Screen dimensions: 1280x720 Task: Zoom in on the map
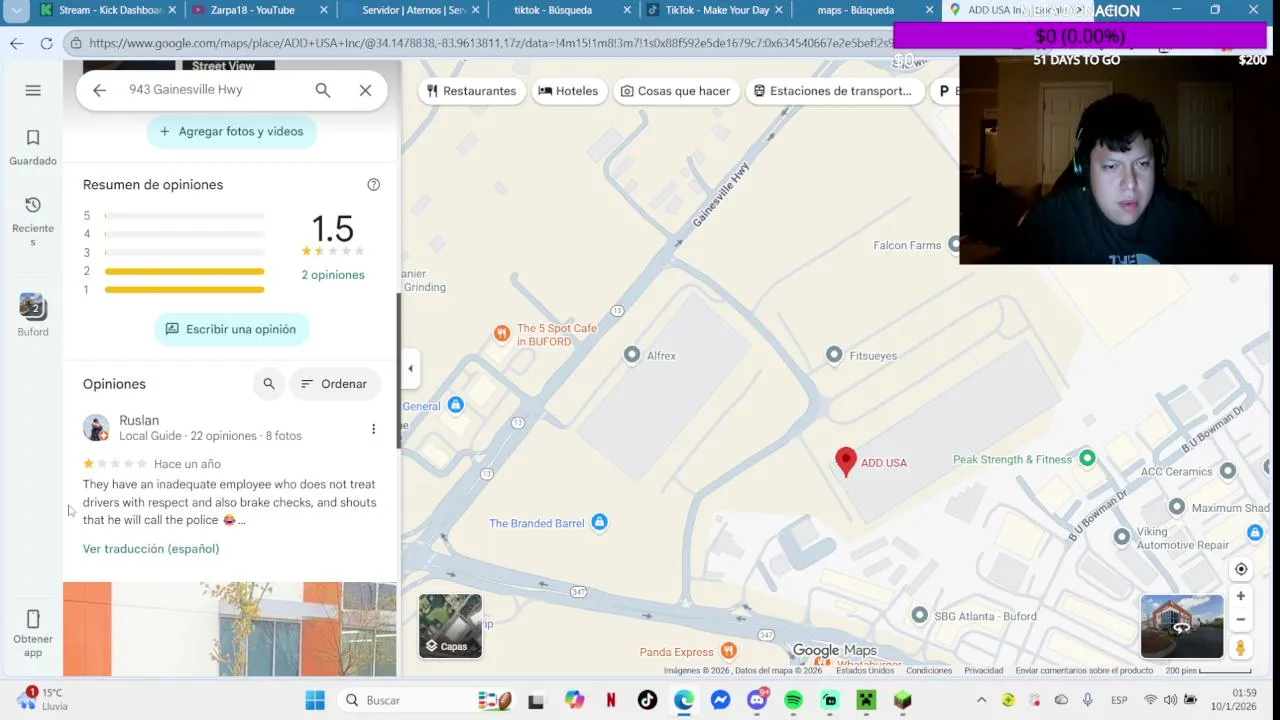click(1241, 596)
